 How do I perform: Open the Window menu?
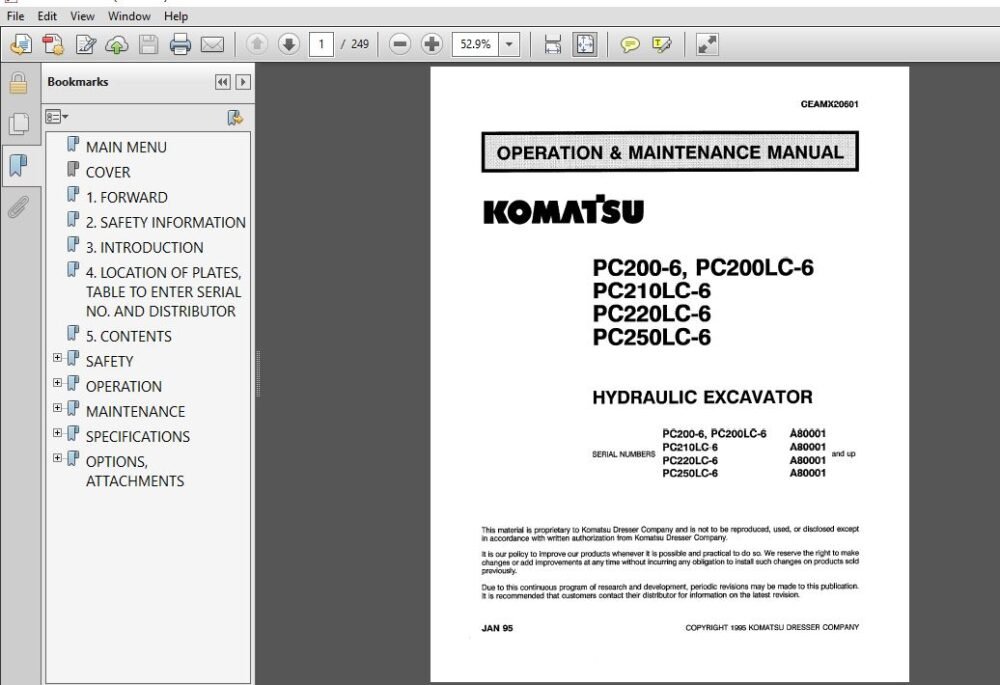tap(129, 16)
